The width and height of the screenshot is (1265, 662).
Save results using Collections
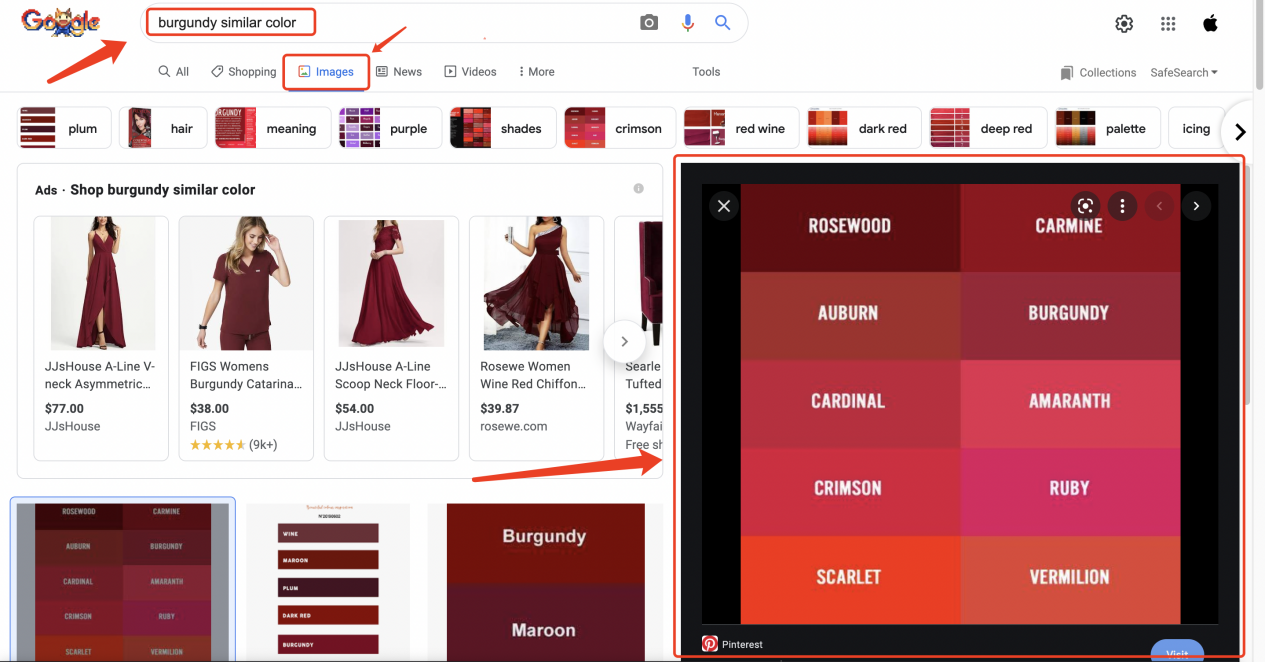coord(1098,72)
